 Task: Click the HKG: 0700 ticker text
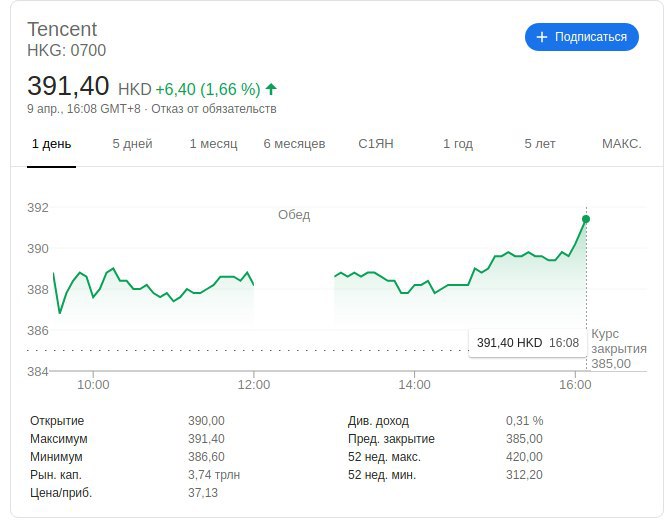[x=66, y=50]
